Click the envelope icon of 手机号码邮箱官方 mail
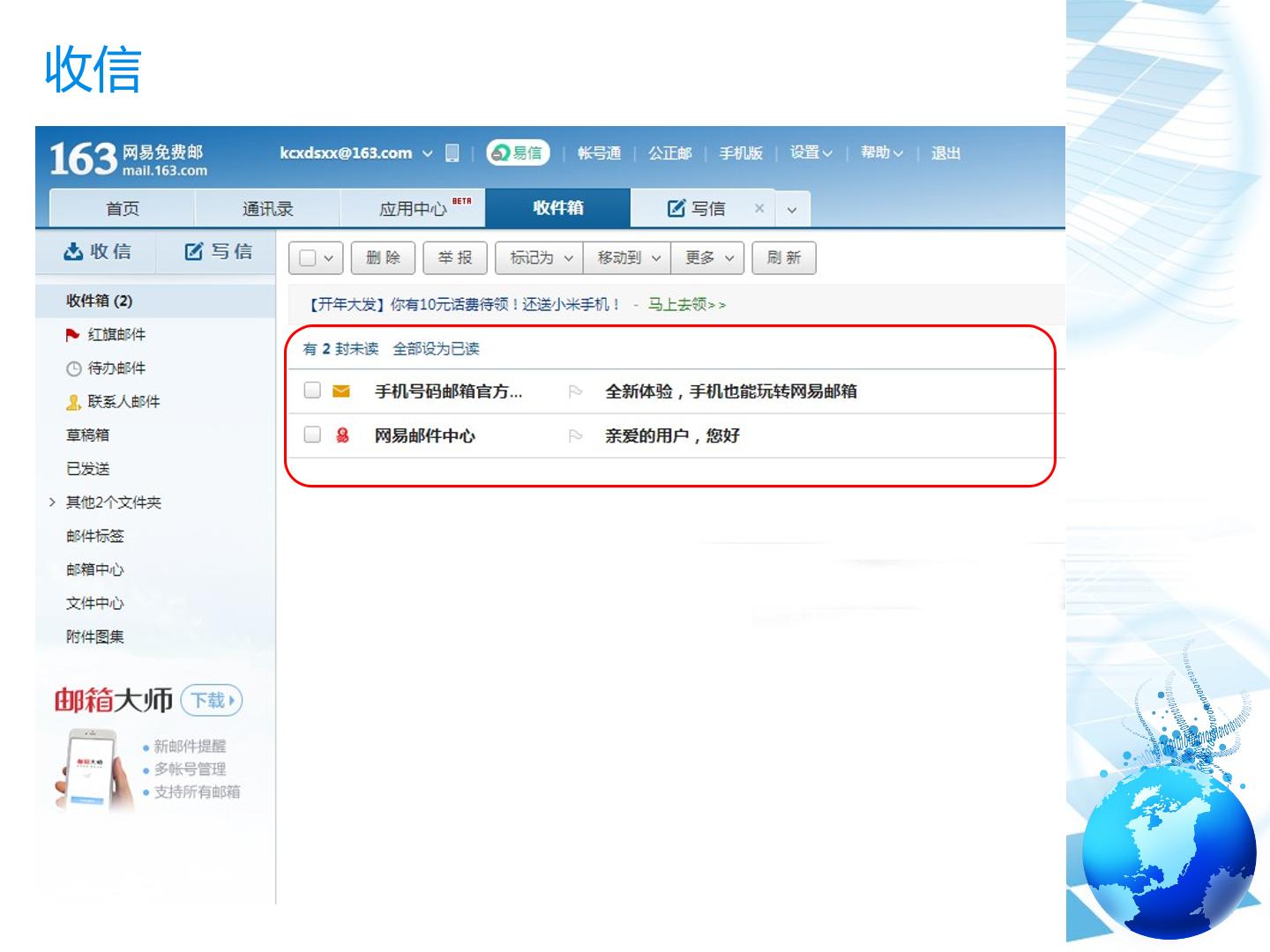The height and width of the screenshot is (952, 1270). pyautogui.click(x=341, y=390)
